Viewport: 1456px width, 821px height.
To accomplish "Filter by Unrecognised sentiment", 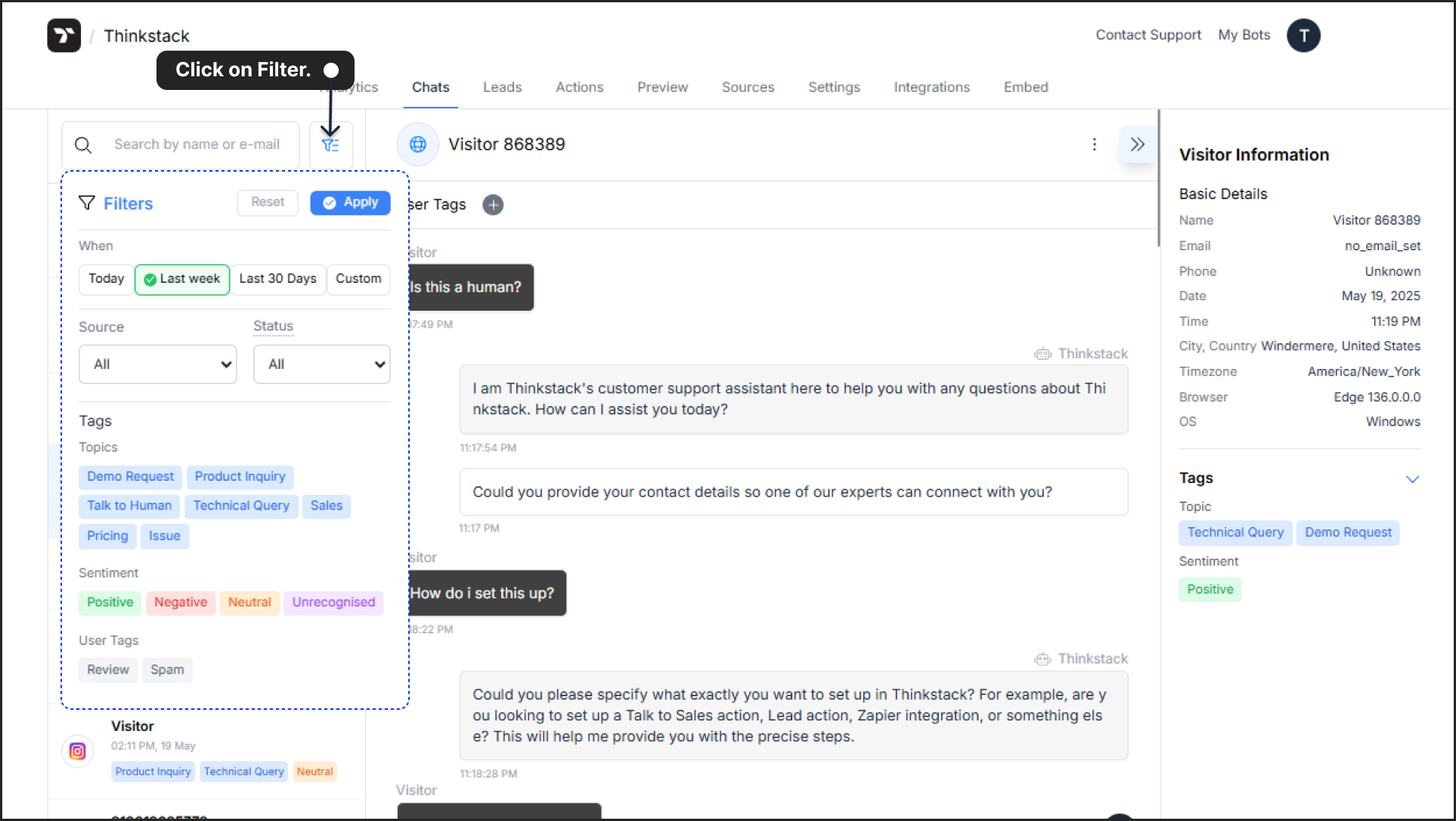I will pos(333,603).
